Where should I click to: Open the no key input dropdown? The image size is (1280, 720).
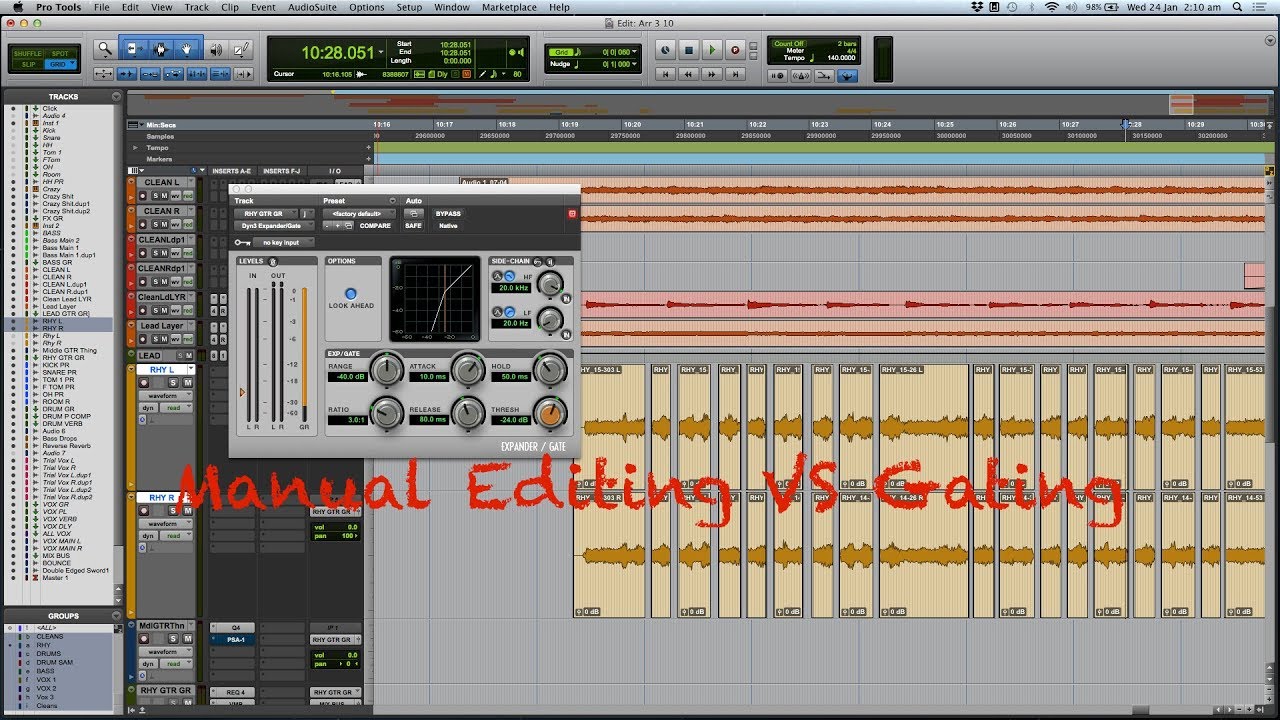(283, 243)
